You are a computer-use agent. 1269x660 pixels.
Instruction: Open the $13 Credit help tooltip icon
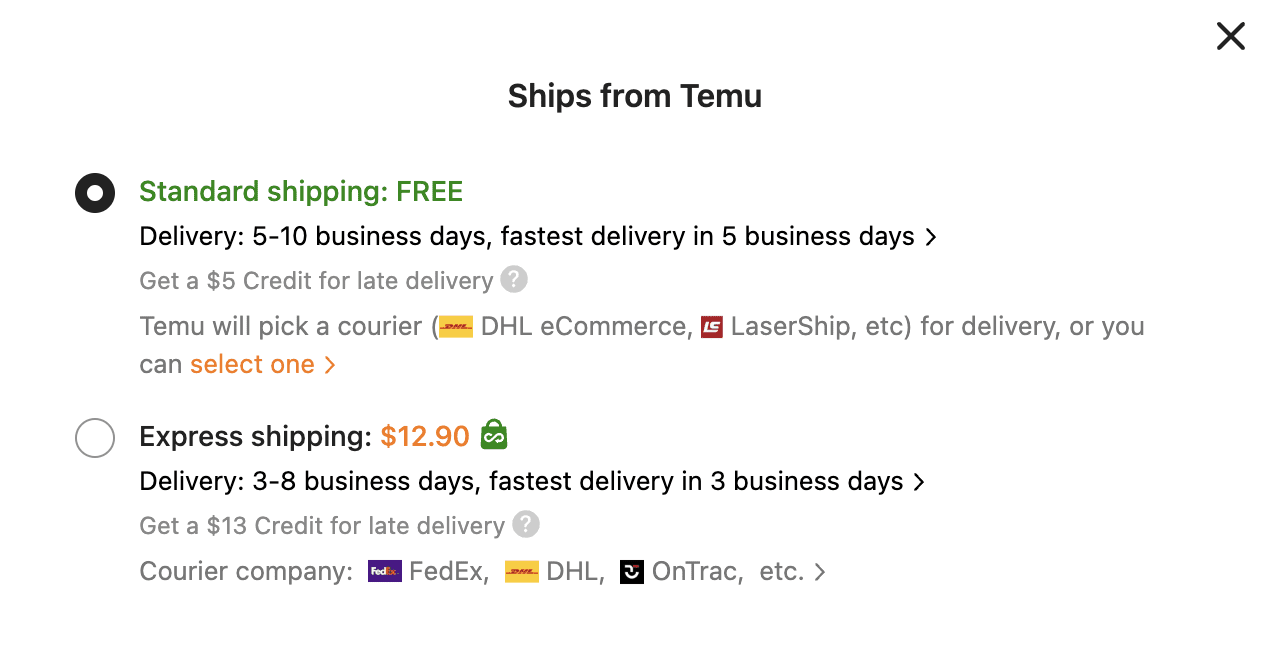(x=525, y=525)
